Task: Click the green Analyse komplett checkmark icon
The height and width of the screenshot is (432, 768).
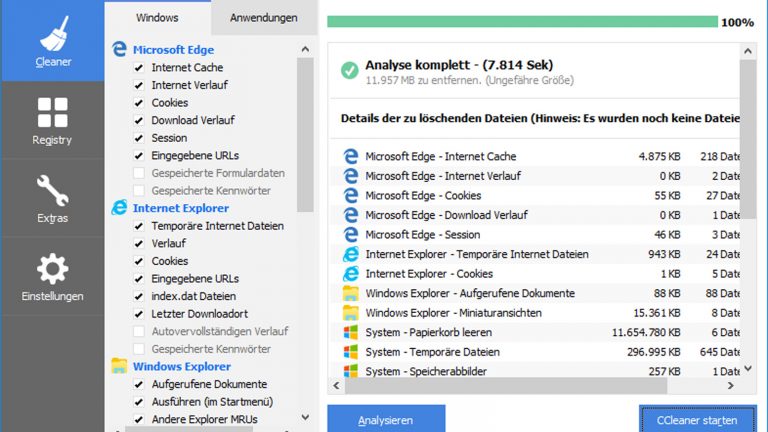Action: [x=350, y=71]
